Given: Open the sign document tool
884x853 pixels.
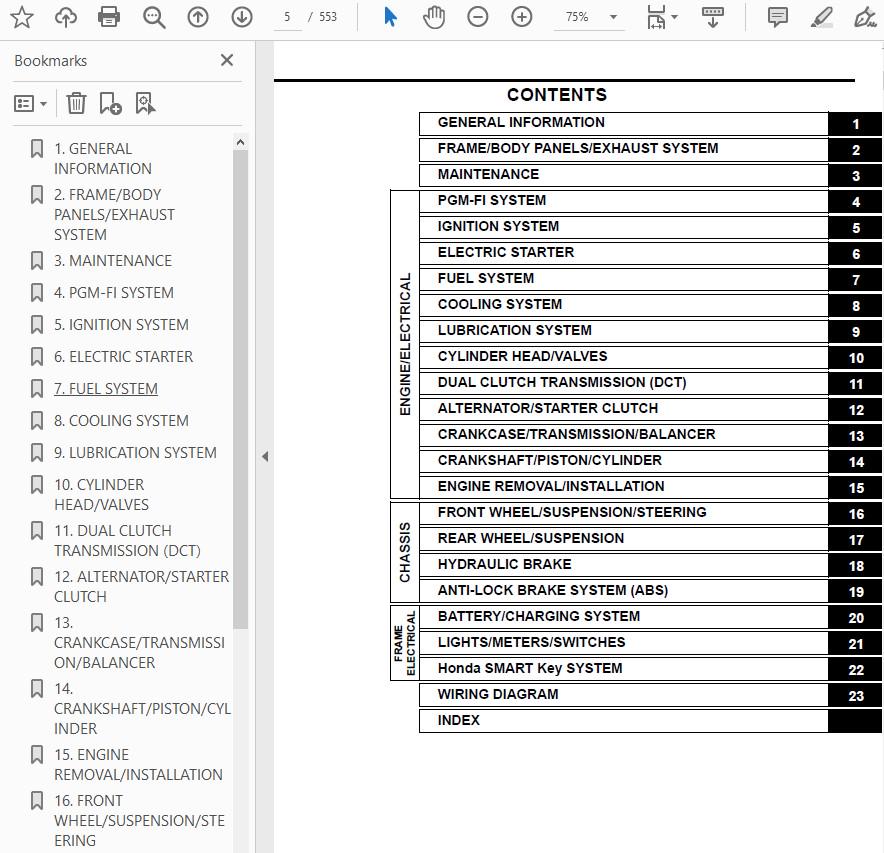Looking at the screenshot, I should coord(864,17).
